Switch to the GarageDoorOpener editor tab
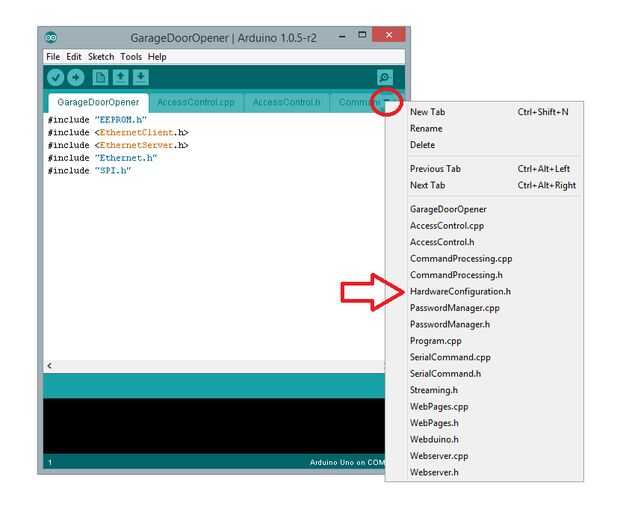This screenshot has height=512, width=620. [98, 102]
